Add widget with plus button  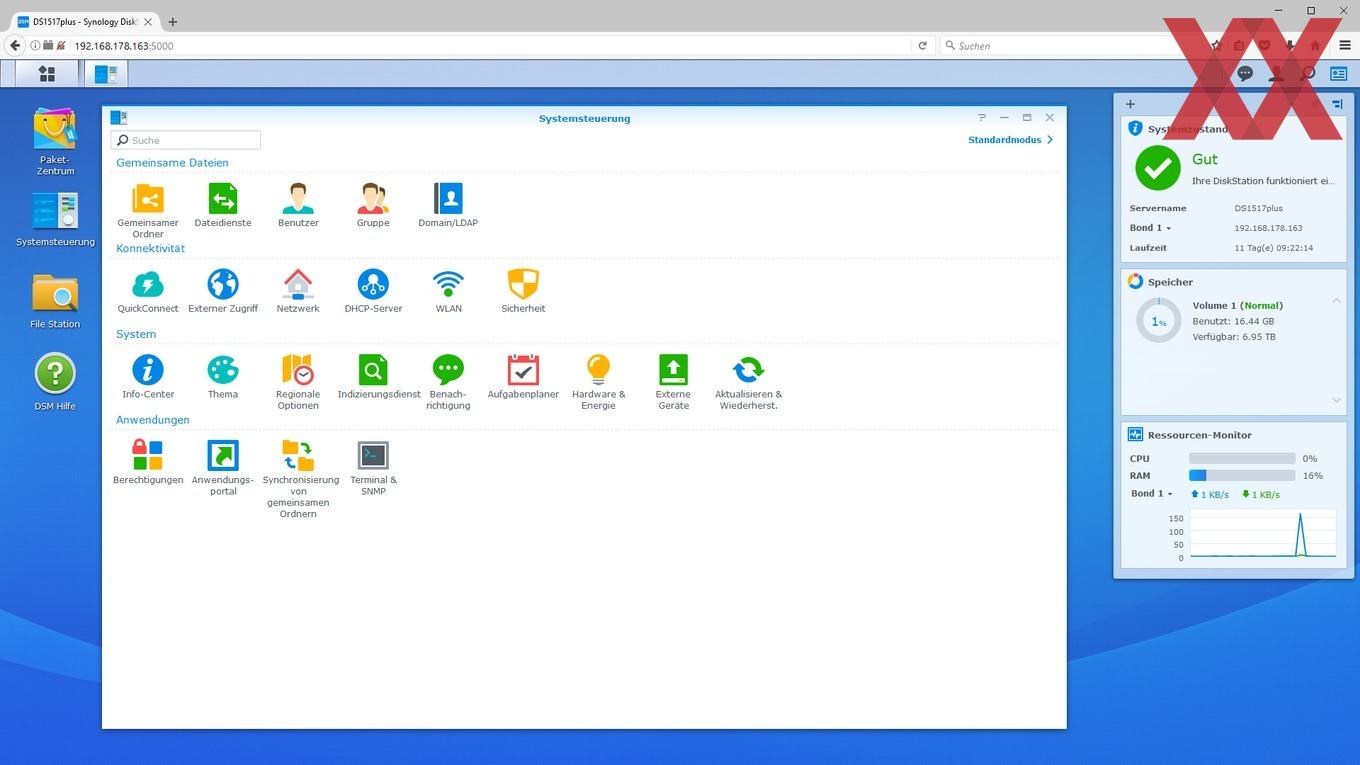[1130, 104]
